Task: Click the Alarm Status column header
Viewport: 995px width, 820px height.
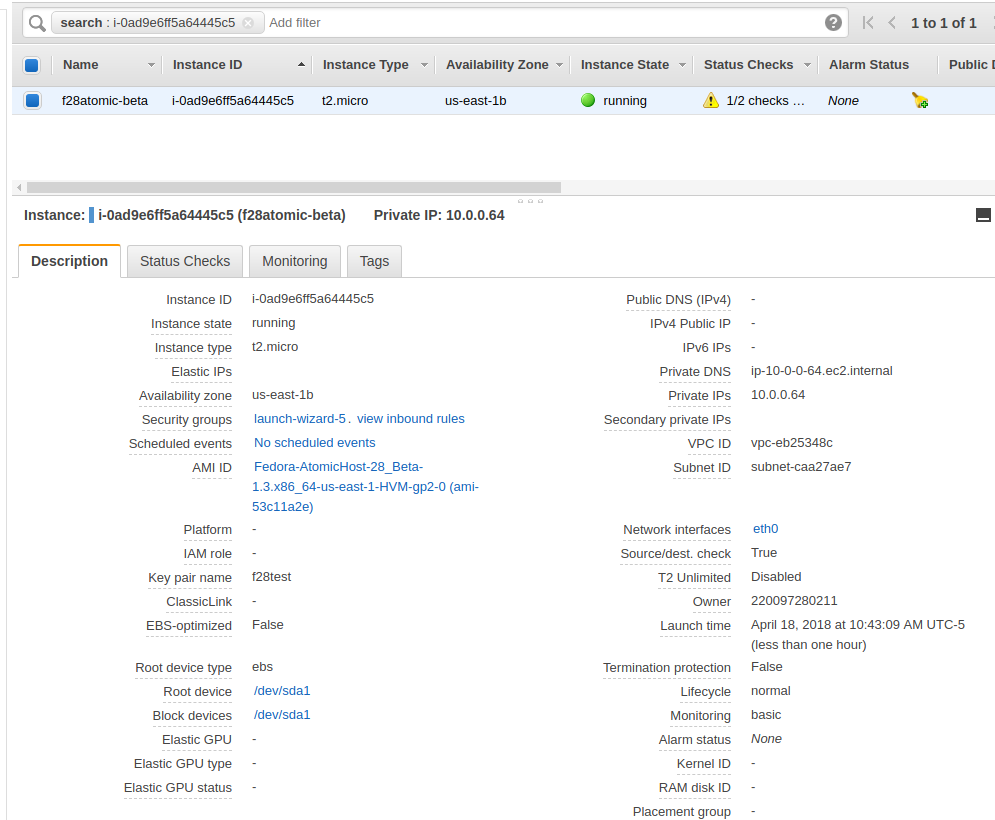Action: tap(869, 65)
